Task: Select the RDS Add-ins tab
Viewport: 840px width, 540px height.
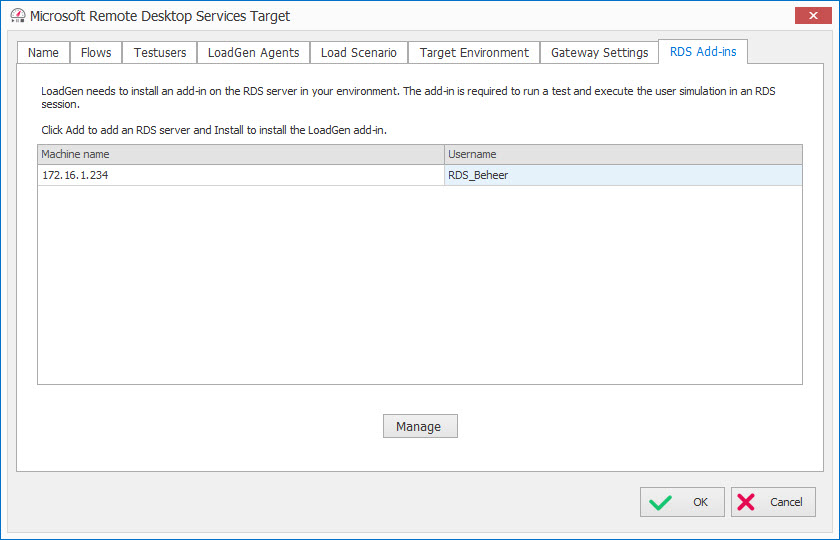Action: coord(703,51)
